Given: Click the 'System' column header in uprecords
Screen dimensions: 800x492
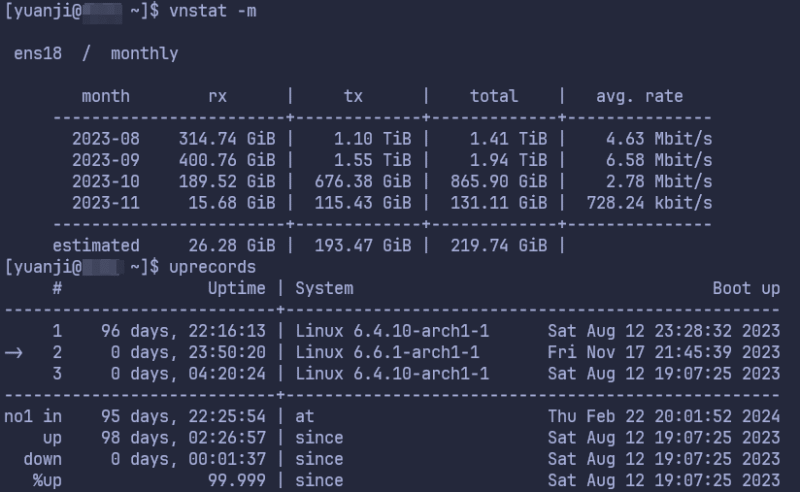Looking at the screenshot, I should pos(324,288).
